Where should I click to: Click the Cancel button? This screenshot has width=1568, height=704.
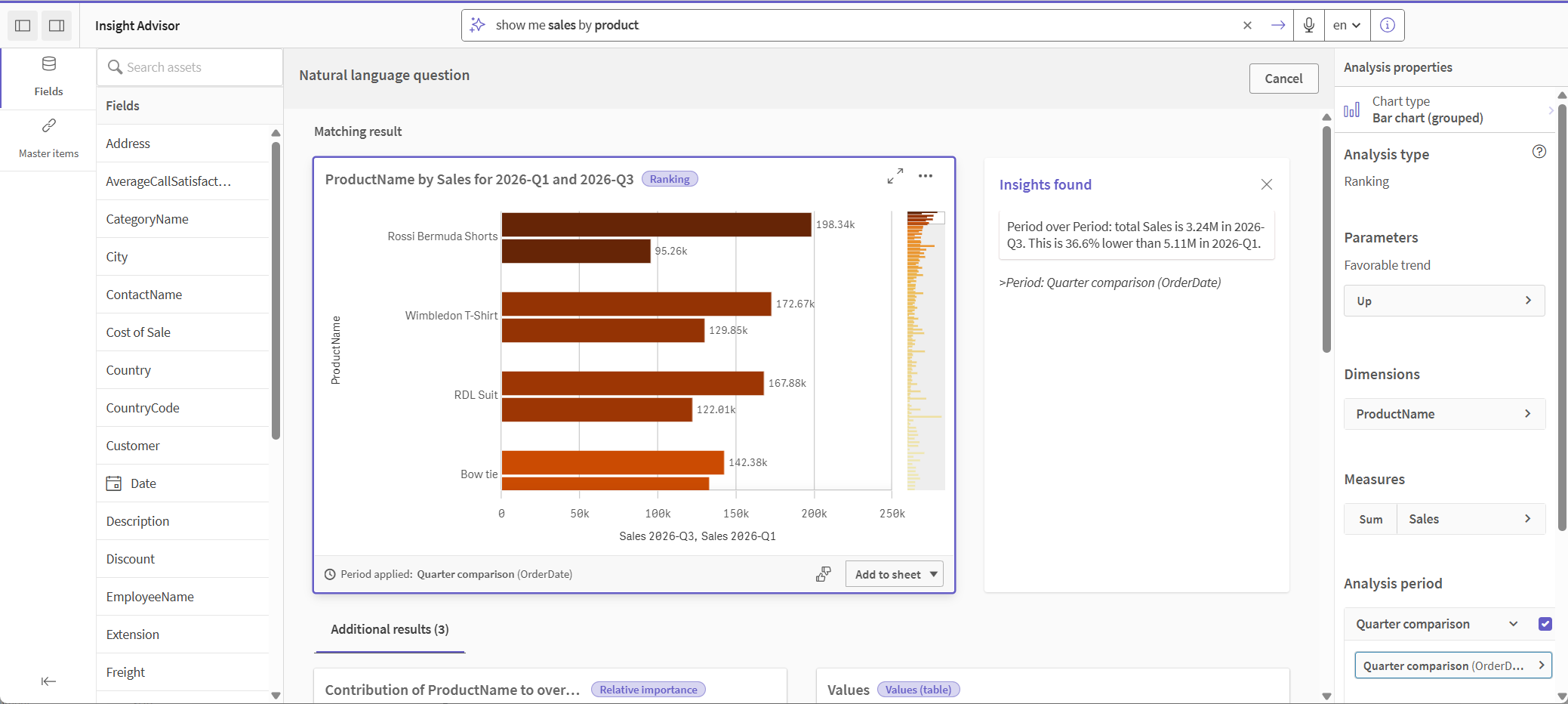pyautogui.click(x=1283, y=79)
